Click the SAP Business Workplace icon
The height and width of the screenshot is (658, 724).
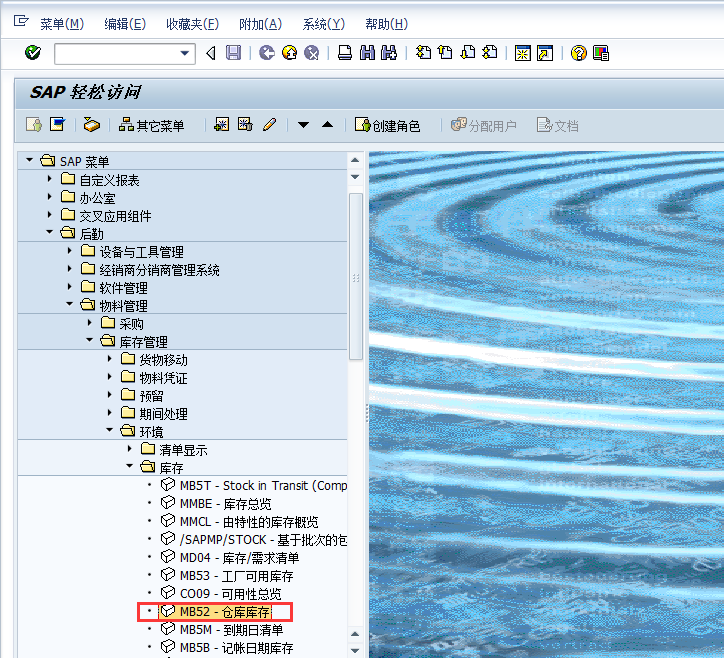[91, 125]
